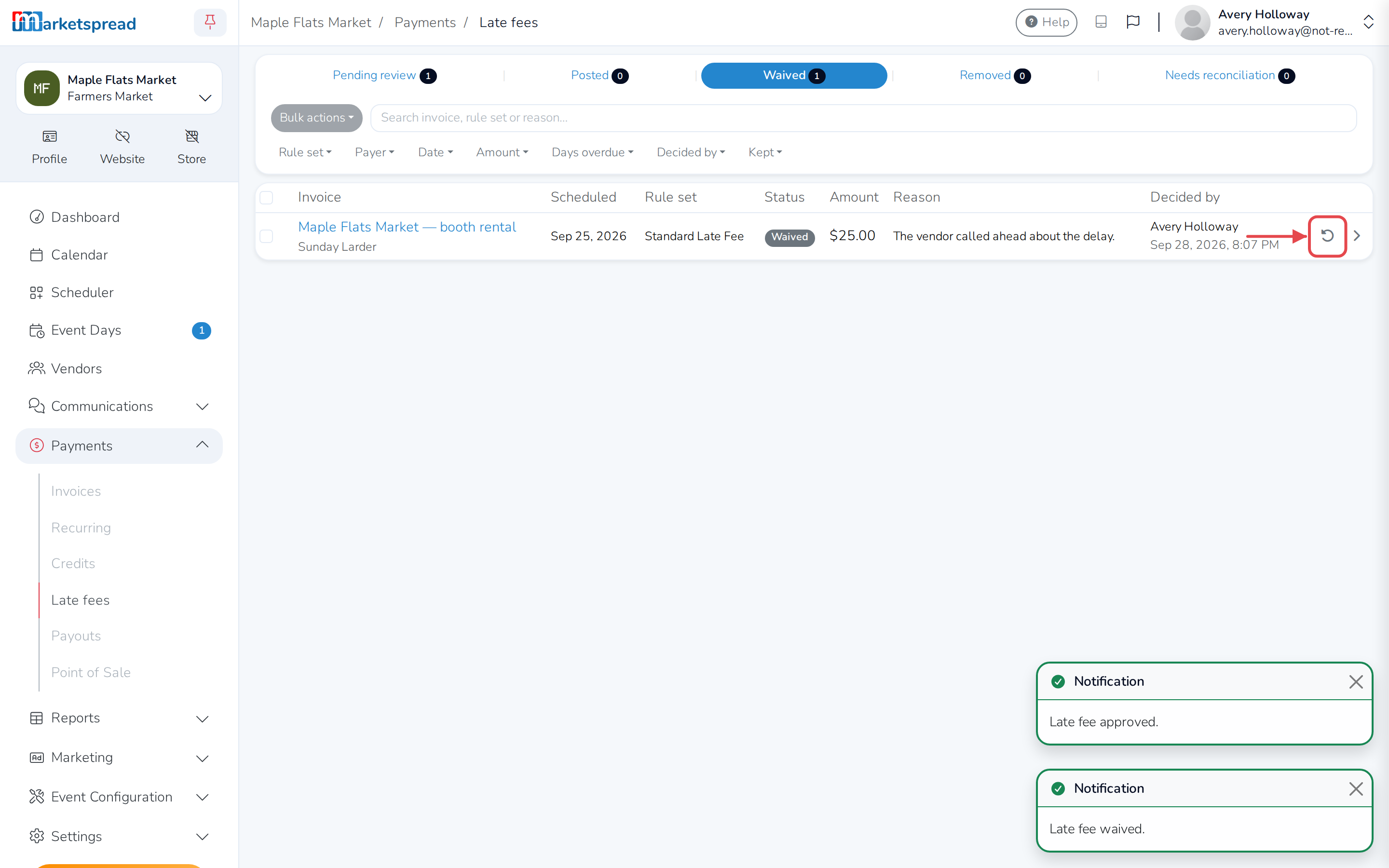This screenshot has width=1389, height=868.
Task: Open Event Days in sidebar
Action: [x=119, y=330]
